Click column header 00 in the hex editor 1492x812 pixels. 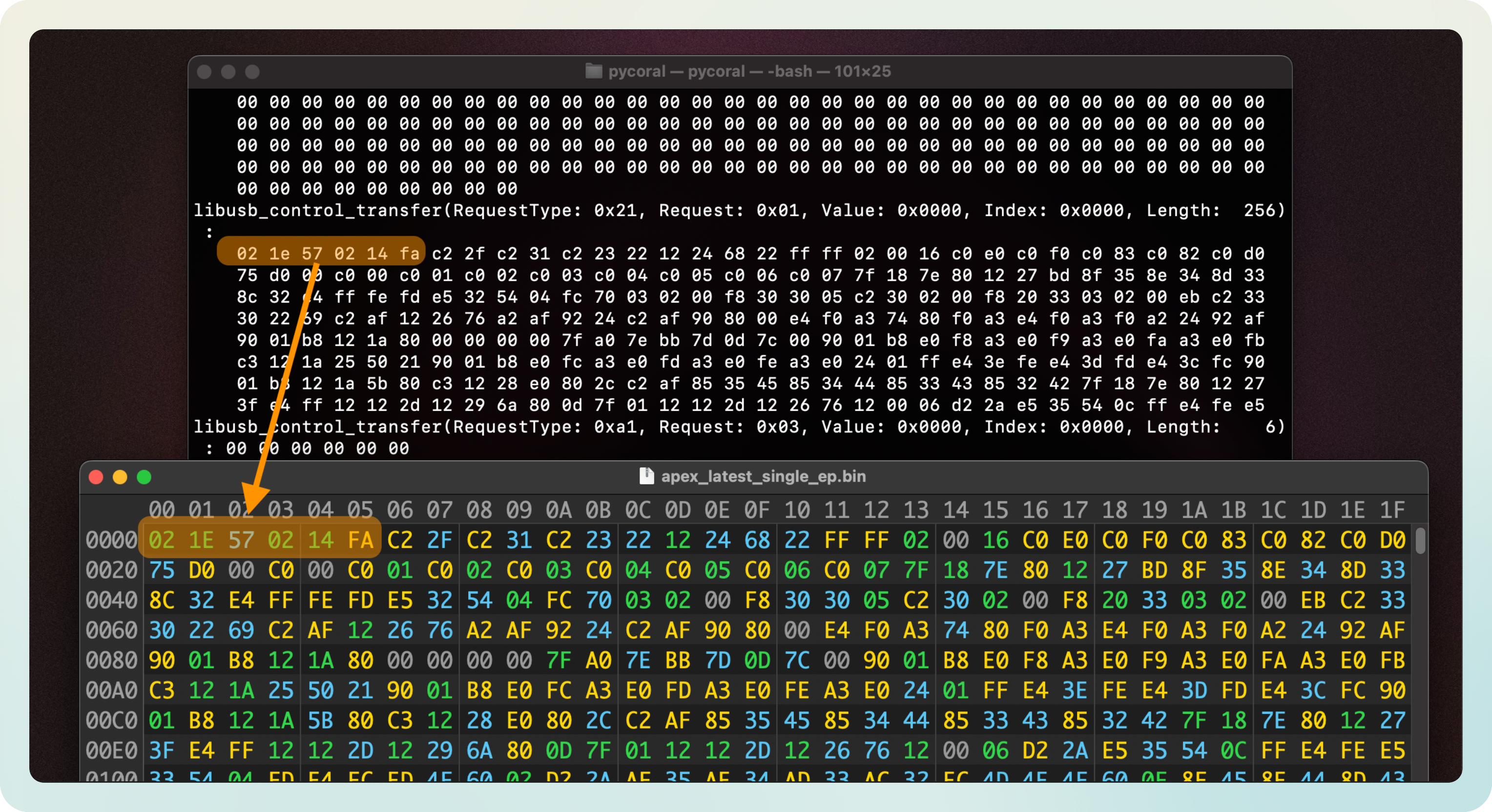pos(162,509)
